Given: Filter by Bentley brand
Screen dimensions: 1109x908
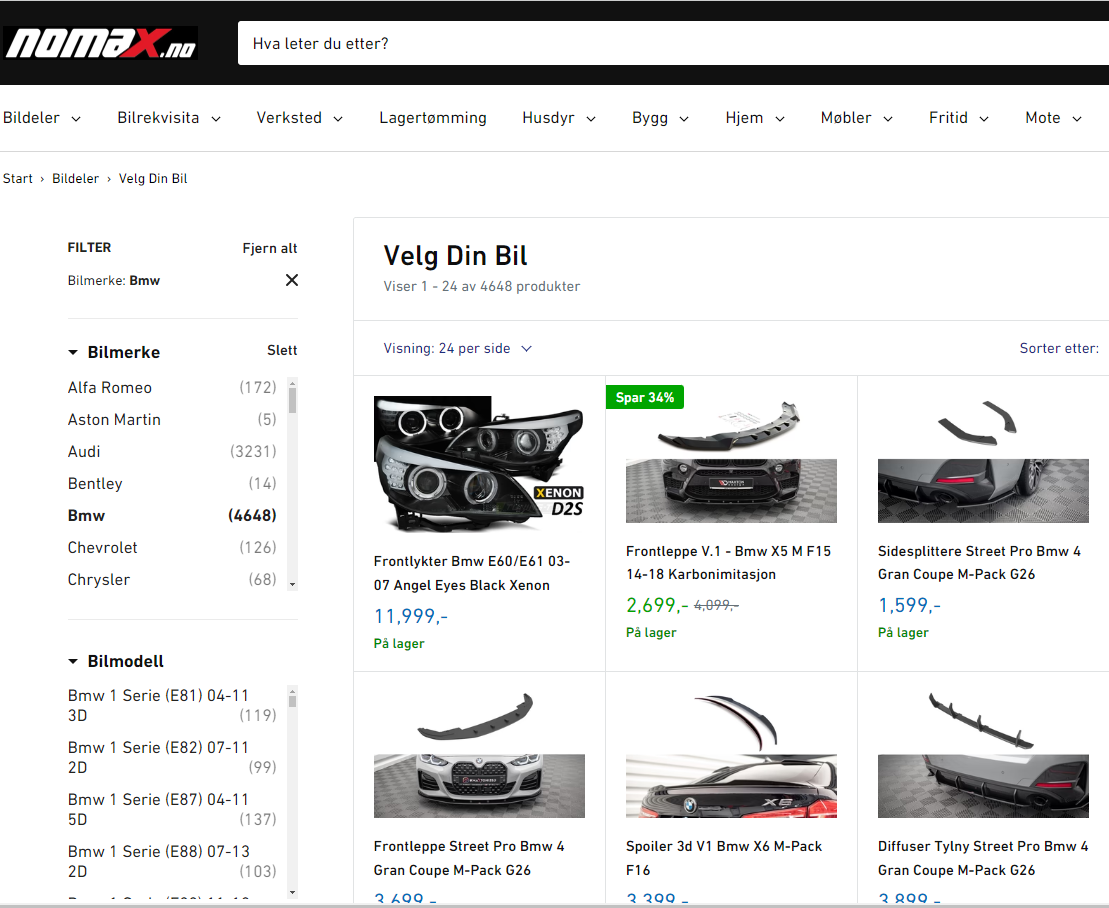Looking at the screenshot, I should 172,484.
